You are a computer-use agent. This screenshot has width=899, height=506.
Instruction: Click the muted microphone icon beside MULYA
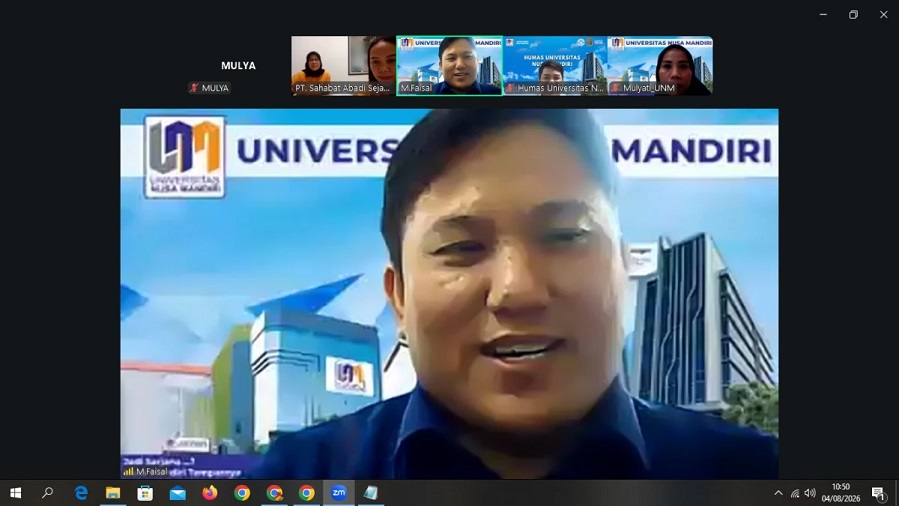pos(194,88)
